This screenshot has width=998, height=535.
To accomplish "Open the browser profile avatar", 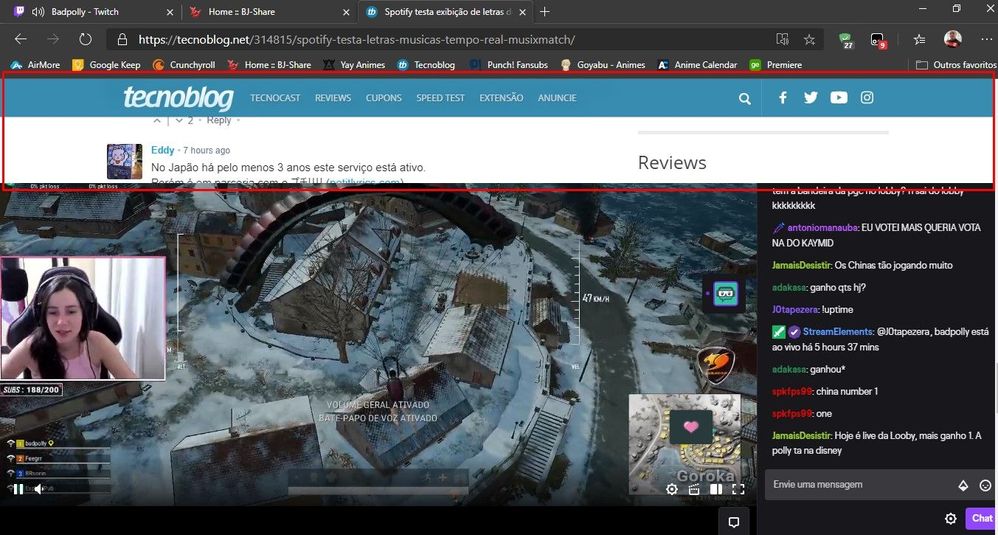I will (952, 39).
